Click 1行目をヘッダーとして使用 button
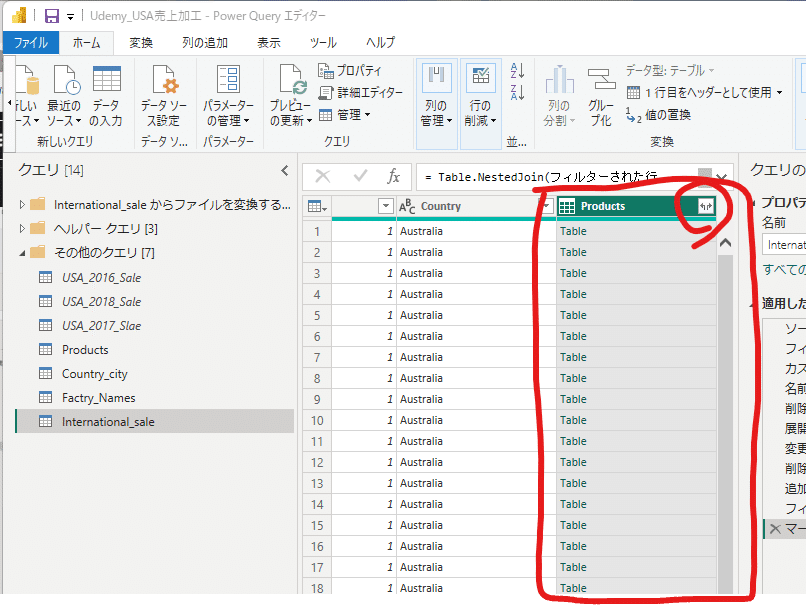This screenshot has height=606, width=806. coord(705,93)
